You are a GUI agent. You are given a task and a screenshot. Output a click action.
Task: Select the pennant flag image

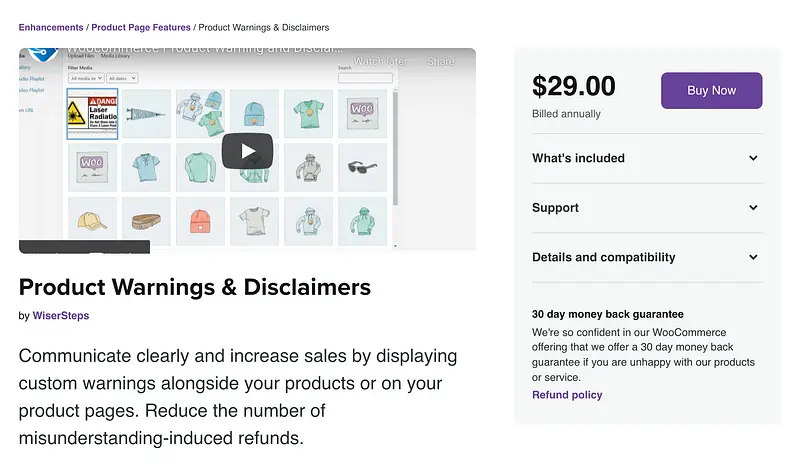146,114
